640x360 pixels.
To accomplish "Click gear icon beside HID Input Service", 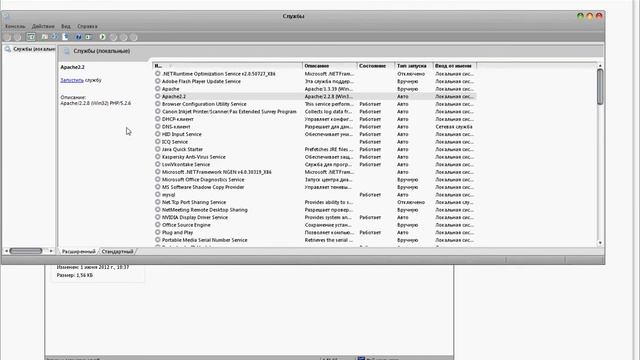I will (158, 134).
